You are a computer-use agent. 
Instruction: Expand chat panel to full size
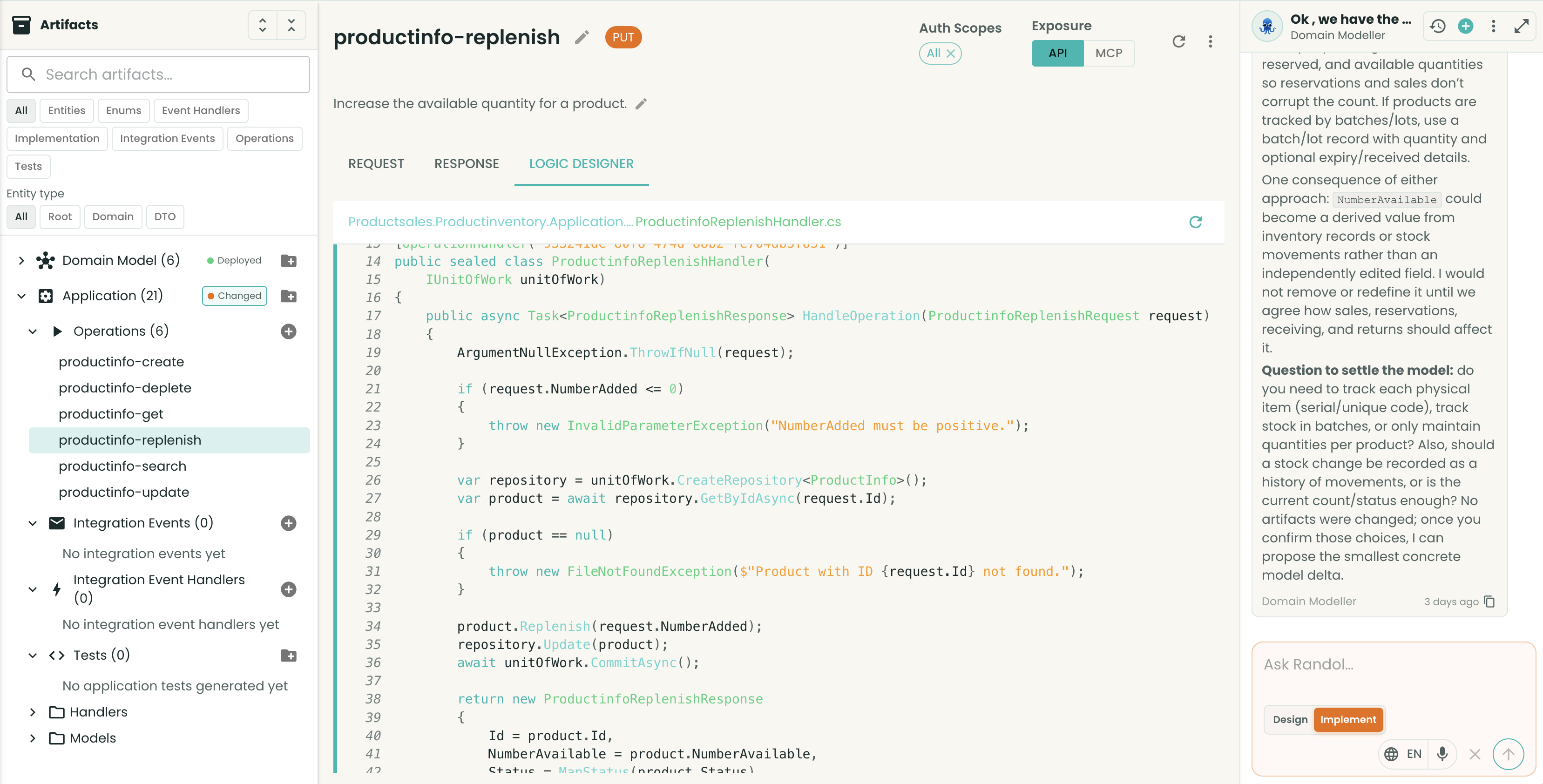(1522, 27)
